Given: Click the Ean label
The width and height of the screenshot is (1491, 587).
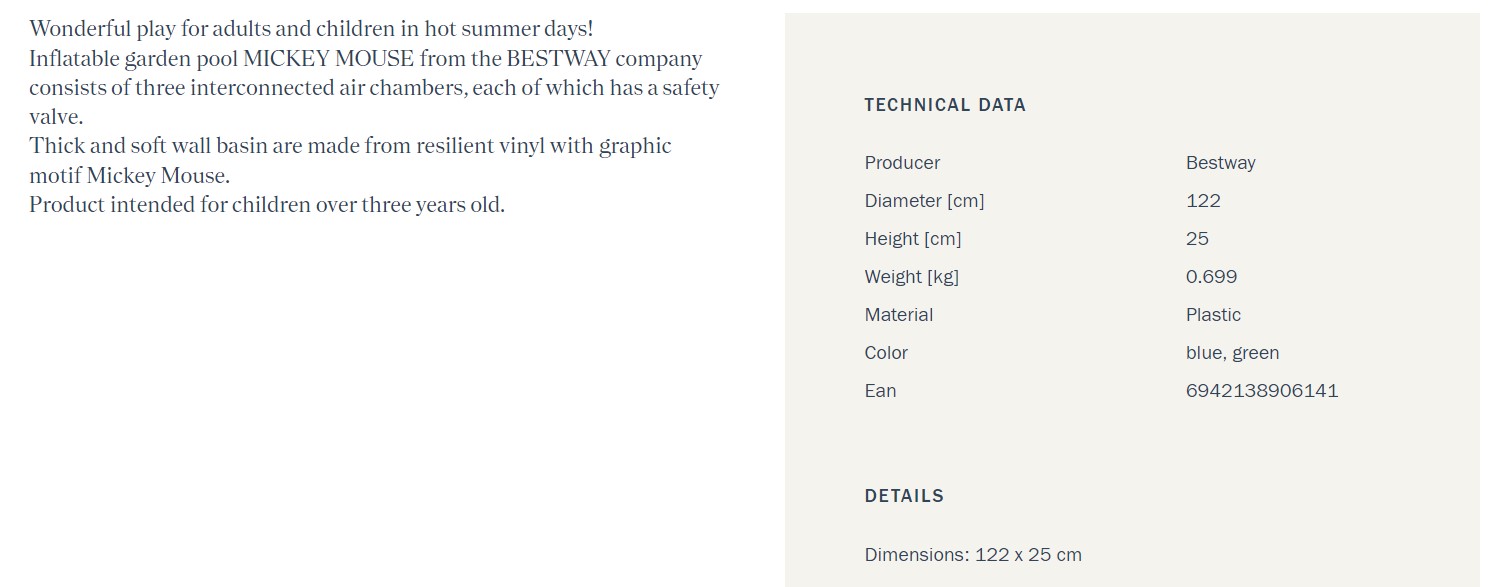Looking at the screenshot, I should point(880,391).
